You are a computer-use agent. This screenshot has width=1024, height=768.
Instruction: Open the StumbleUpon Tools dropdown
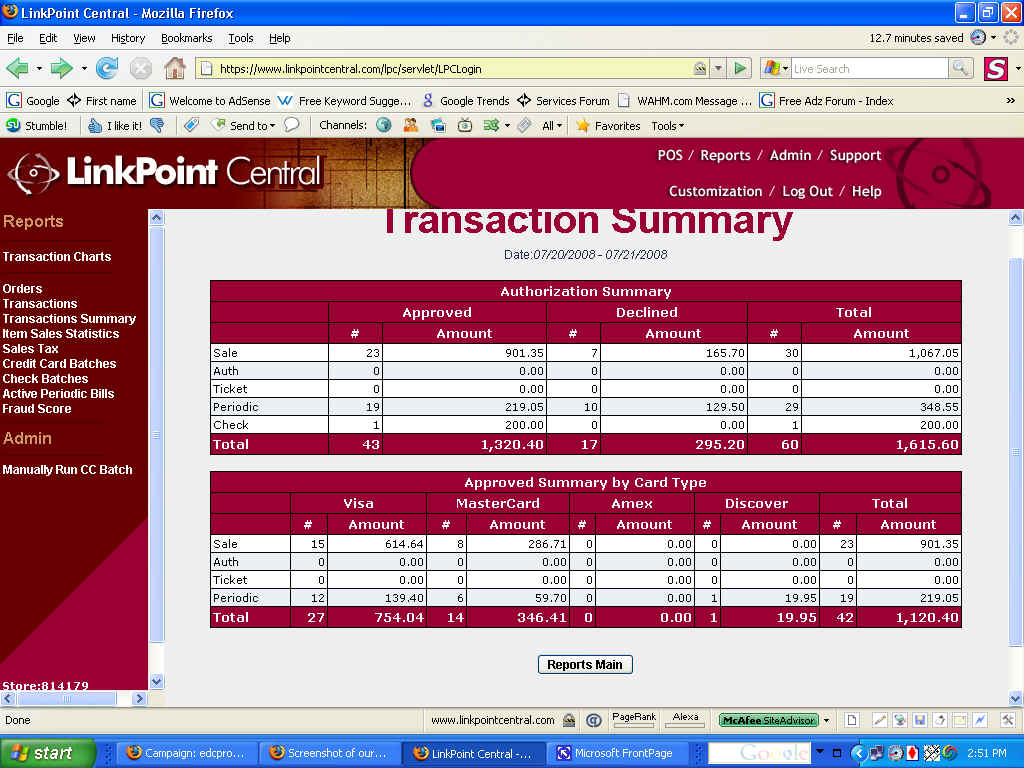(x=667, y=125)
